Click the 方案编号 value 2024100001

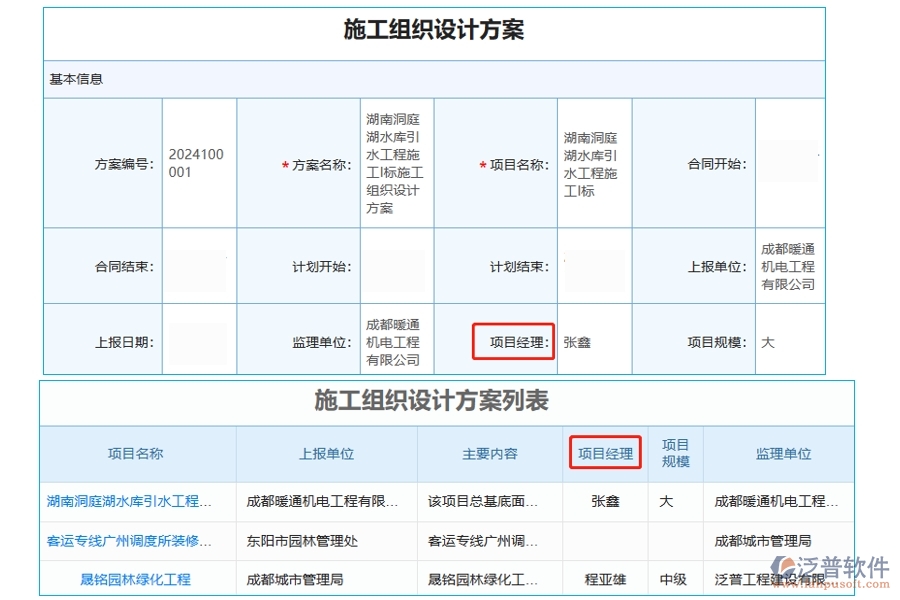pyautogui.click(x=196, y=161)
